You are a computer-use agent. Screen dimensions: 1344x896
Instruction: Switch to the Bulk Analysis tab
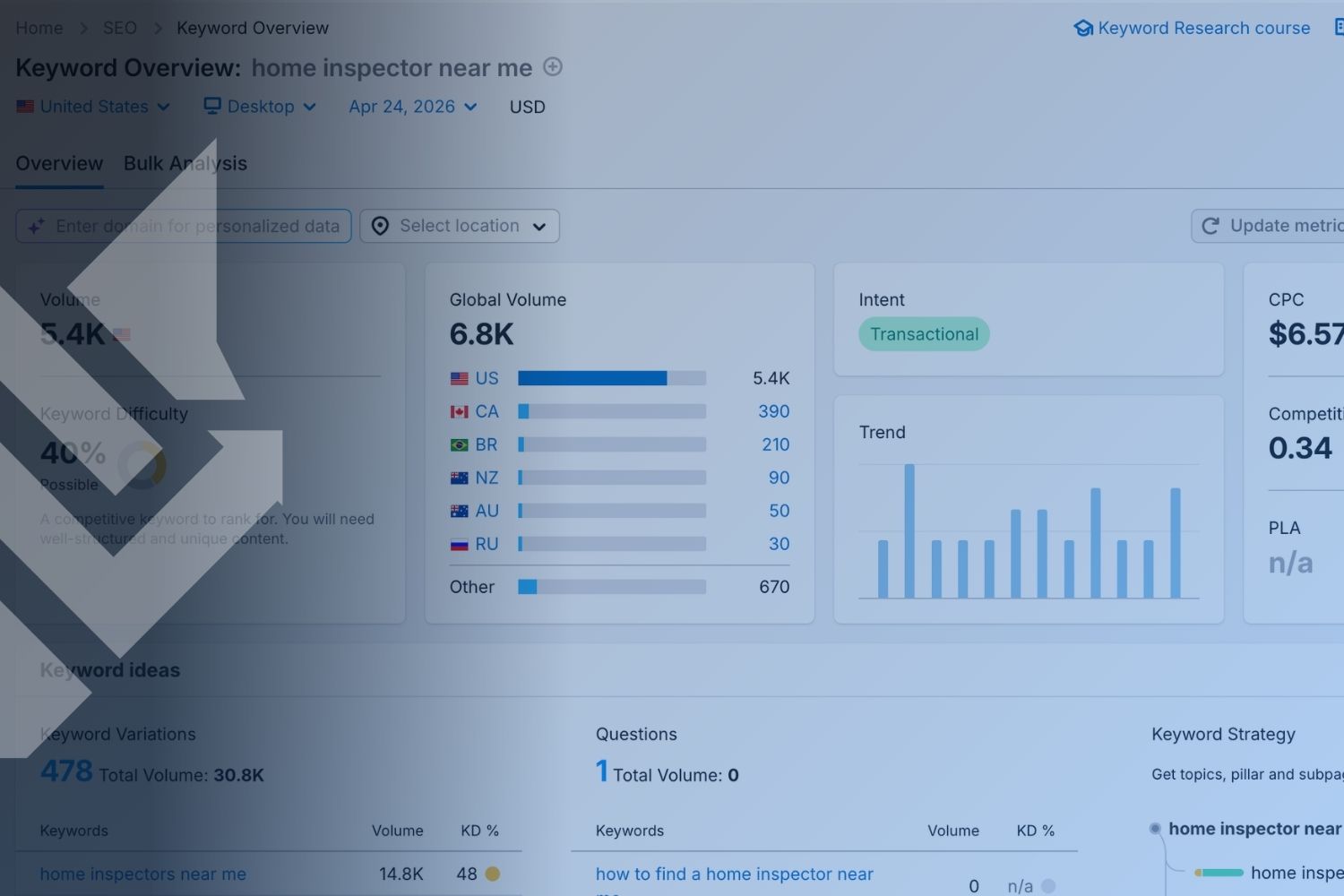coord(185,163)
